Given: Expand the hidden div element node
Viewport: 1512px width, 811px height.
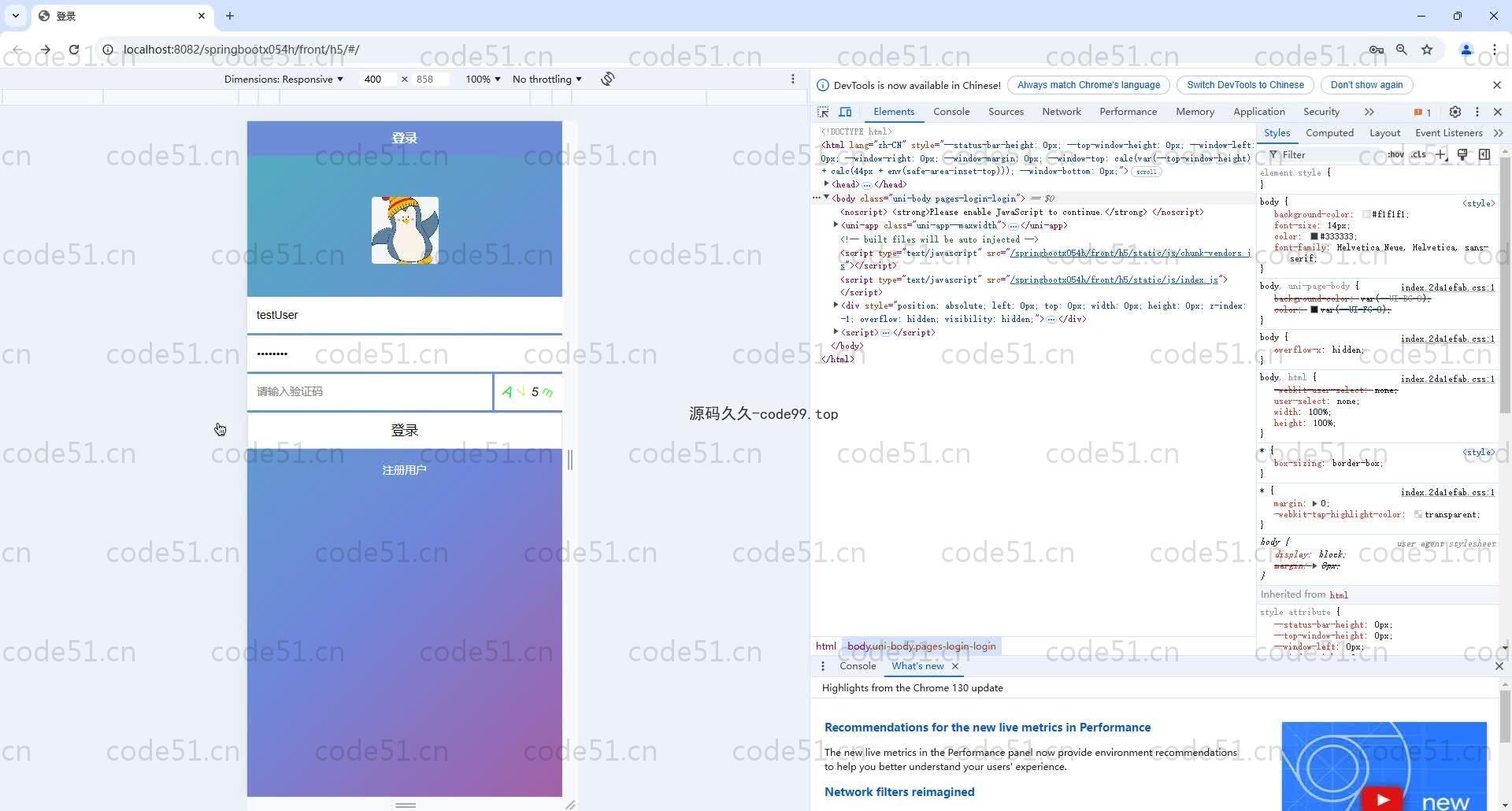Looking at the screenshot, I should click(836, 306).
